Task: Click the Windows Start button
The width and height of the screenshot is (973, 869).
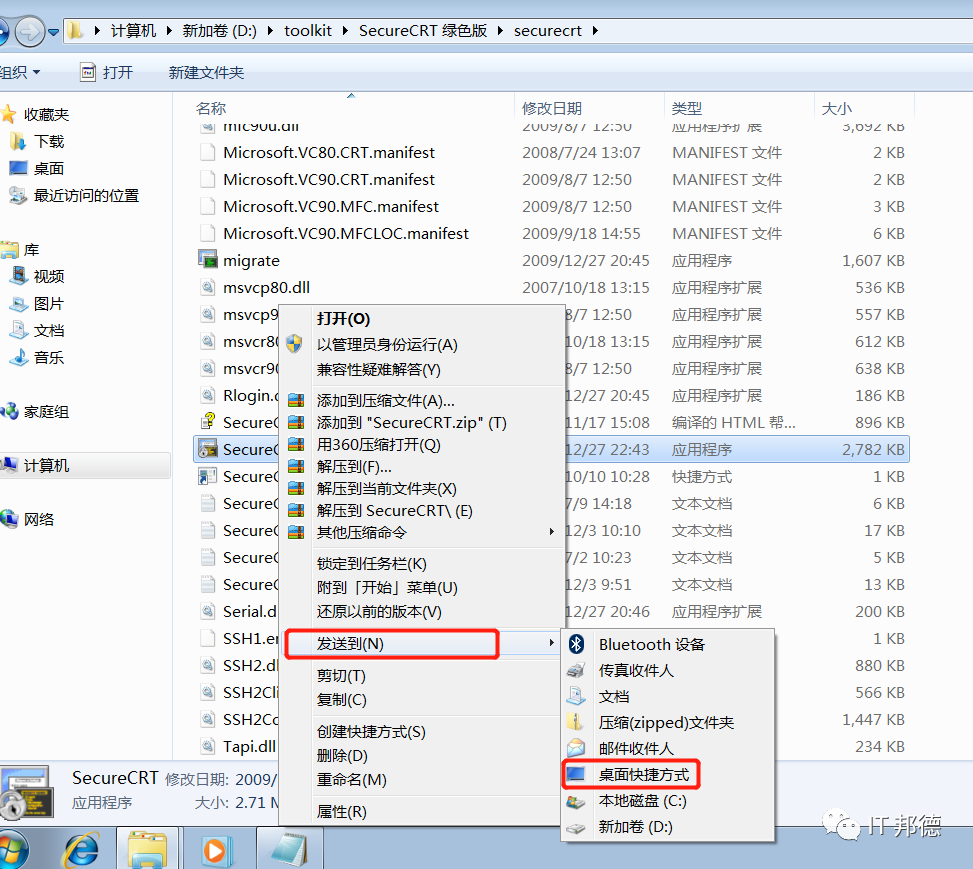Action: (12, 849)
